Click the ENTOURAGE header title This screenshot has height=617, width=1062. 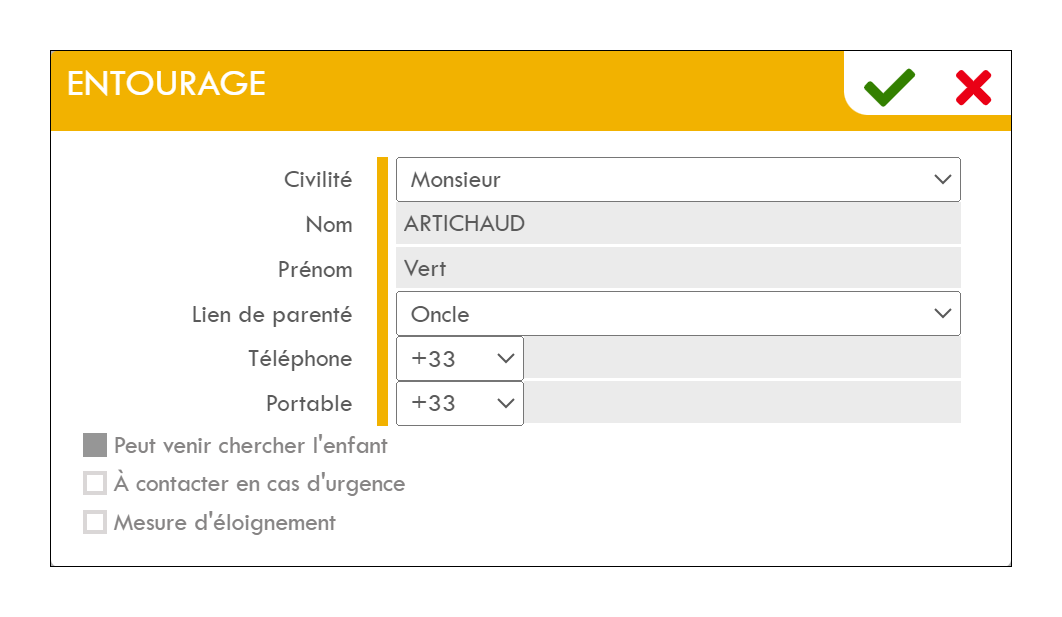tap(166, 84)
